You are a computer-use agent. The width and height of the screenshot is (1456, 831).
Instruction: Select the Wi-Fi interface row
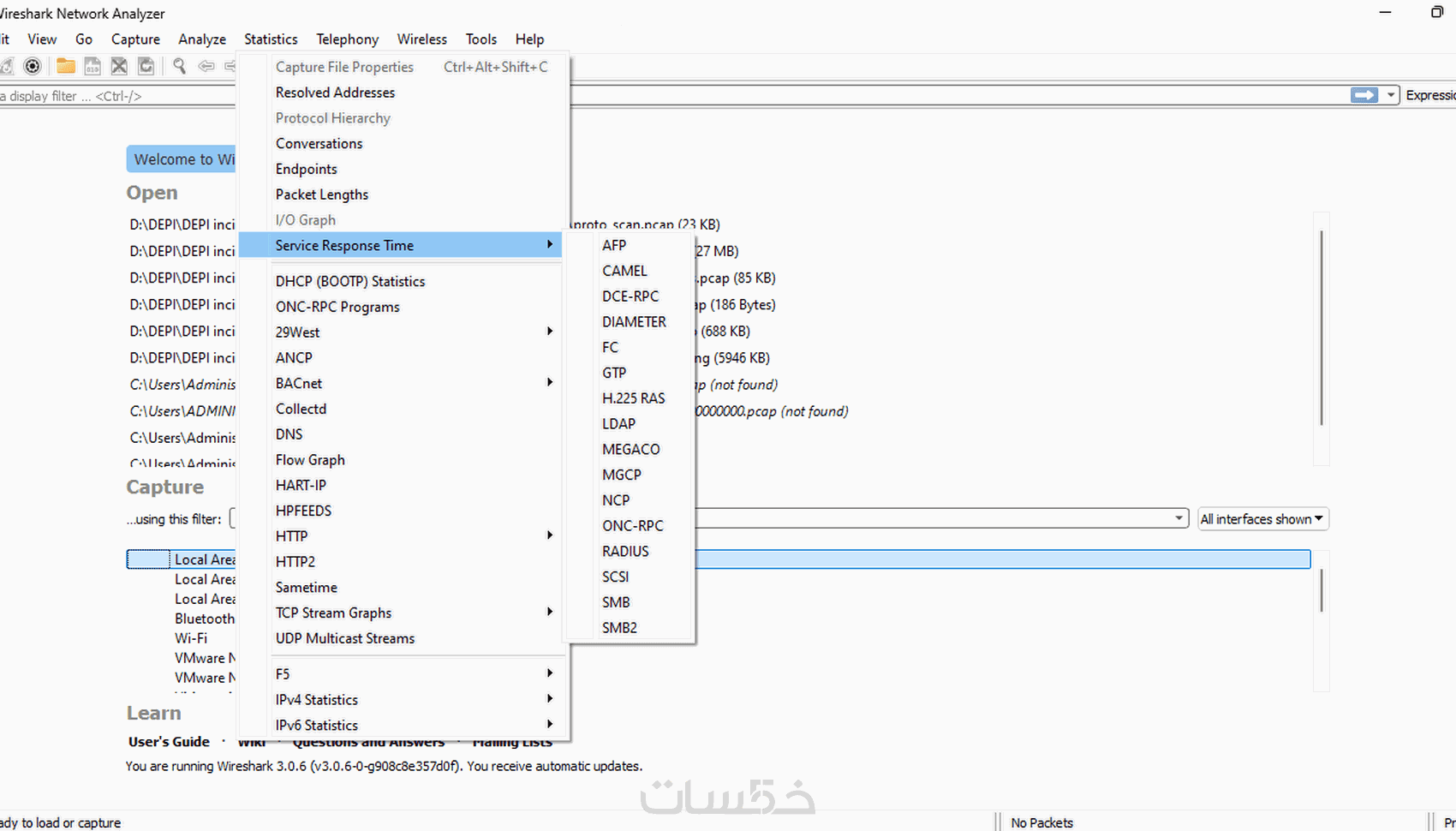[x=191, y=638]
